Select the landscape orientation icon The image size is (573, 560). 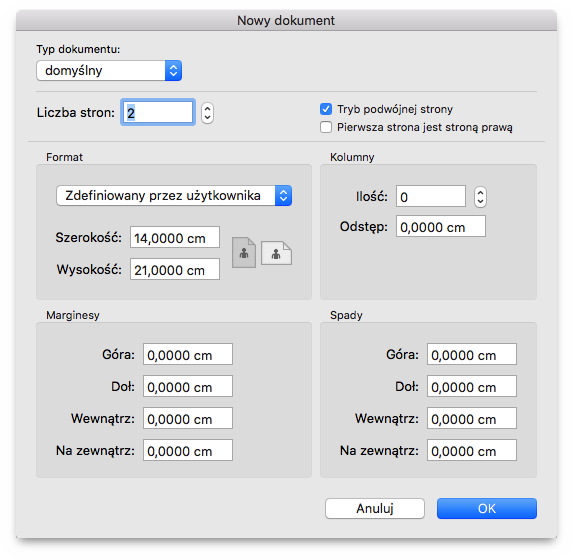[276, 253]
